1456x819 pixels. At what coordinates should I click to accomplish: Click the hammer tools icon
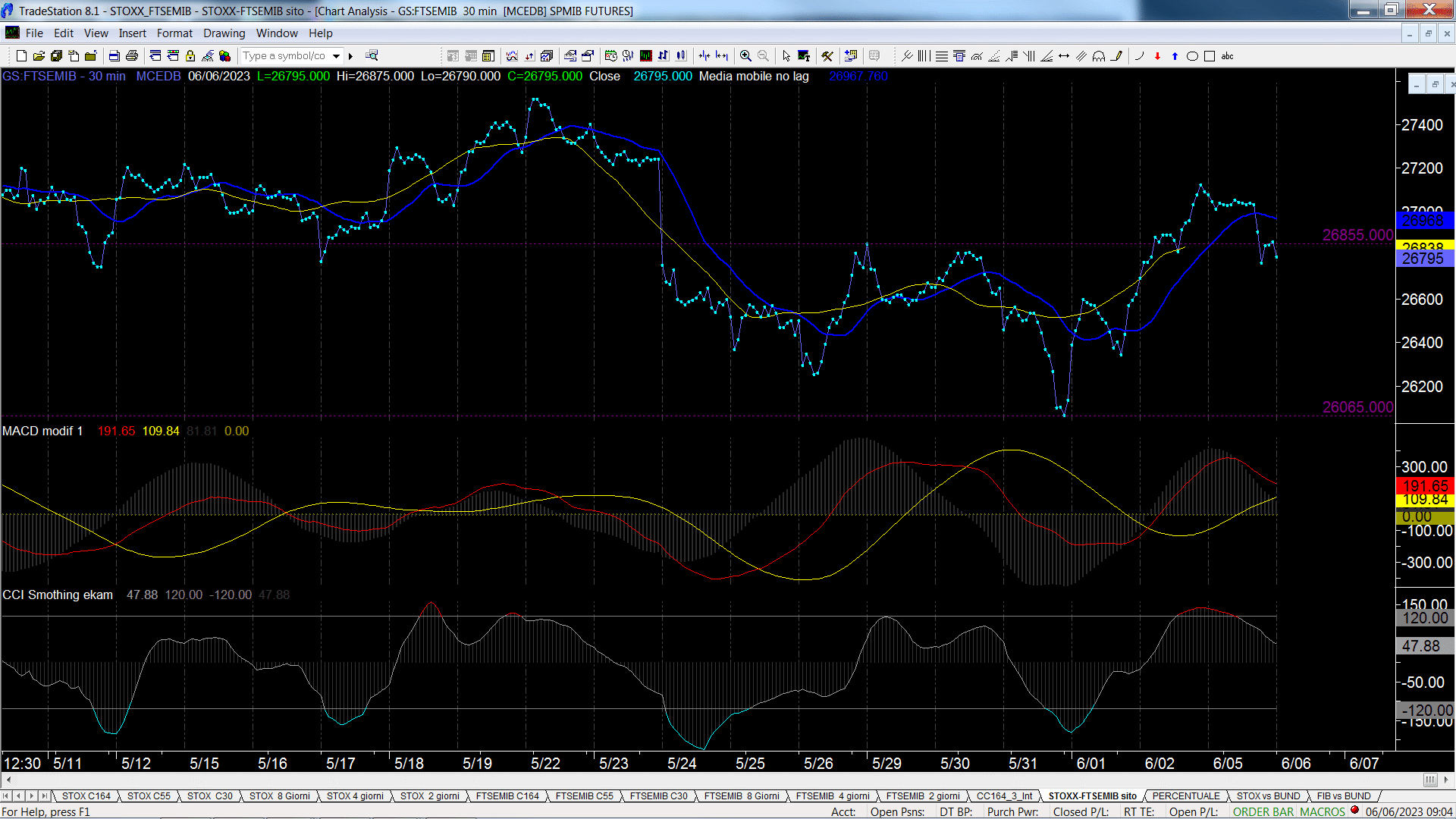click(x=827, y=55)
